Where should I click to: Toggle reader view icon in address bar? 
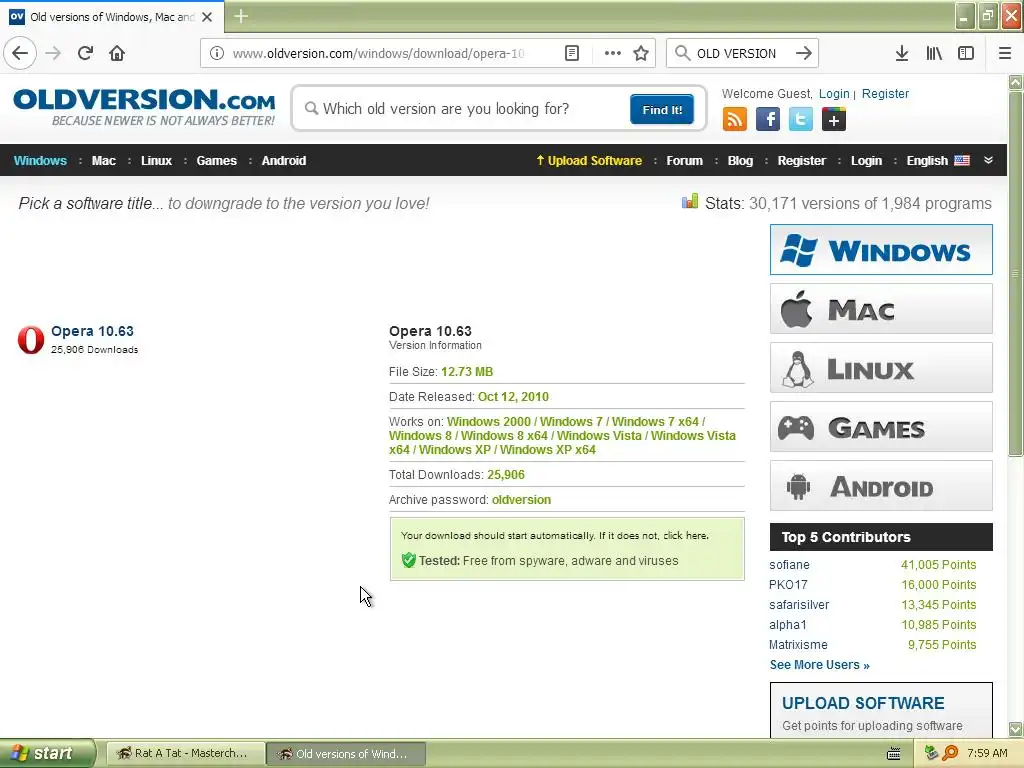pos(571,53)
